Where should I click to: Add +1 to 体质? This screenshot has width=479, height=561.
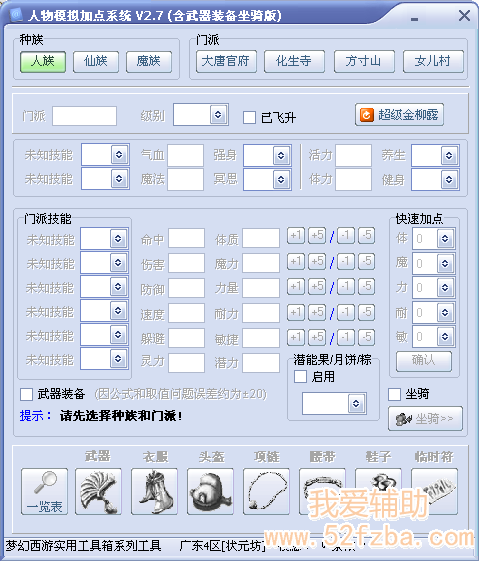click(x=296, y=236)
